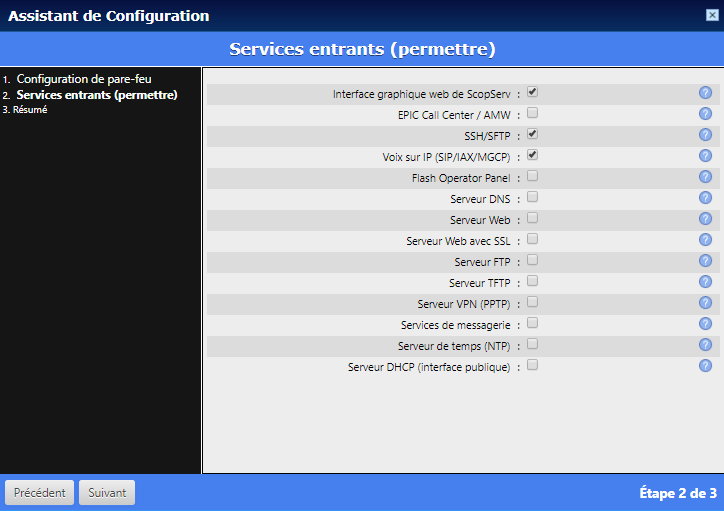Click the Assistant de Configuration title
Screen dimensions: 724x511
click(x=109, y=16)
